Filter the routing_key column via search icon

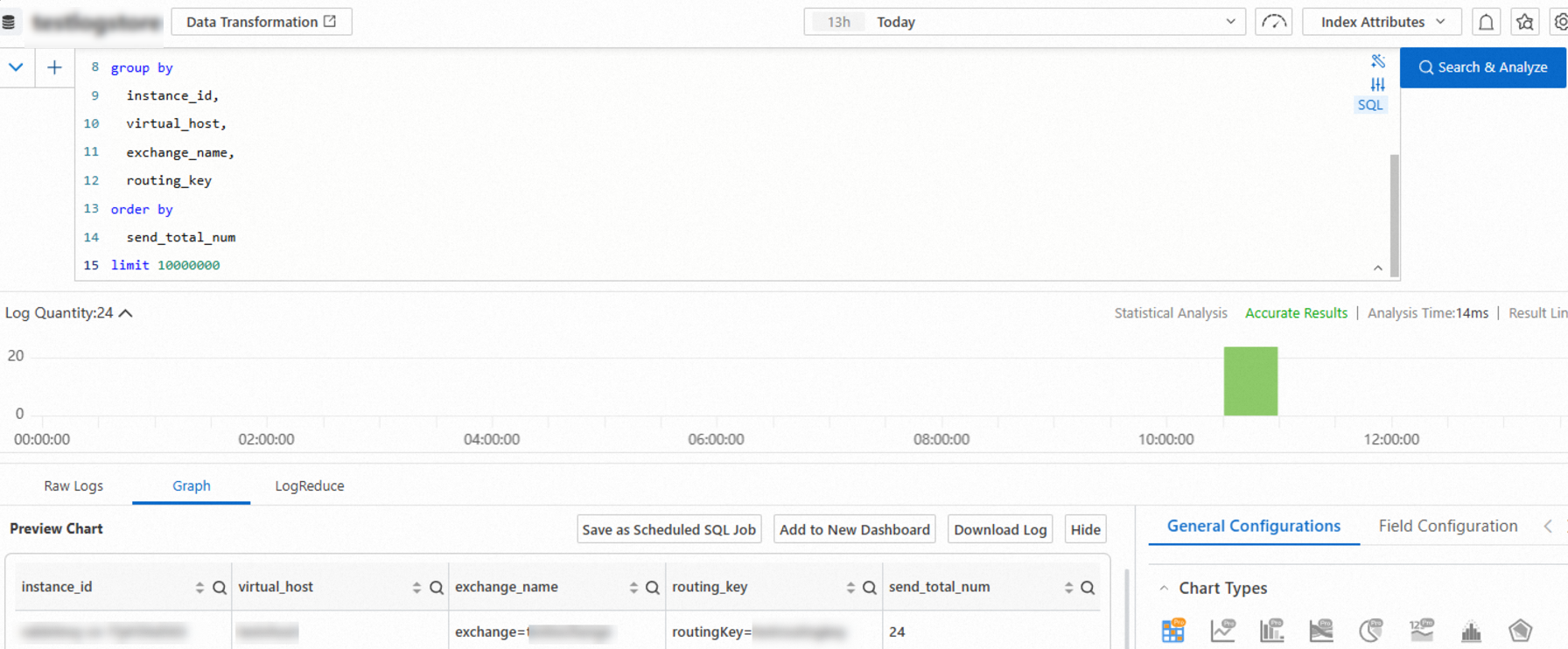[x=870, y=588]
